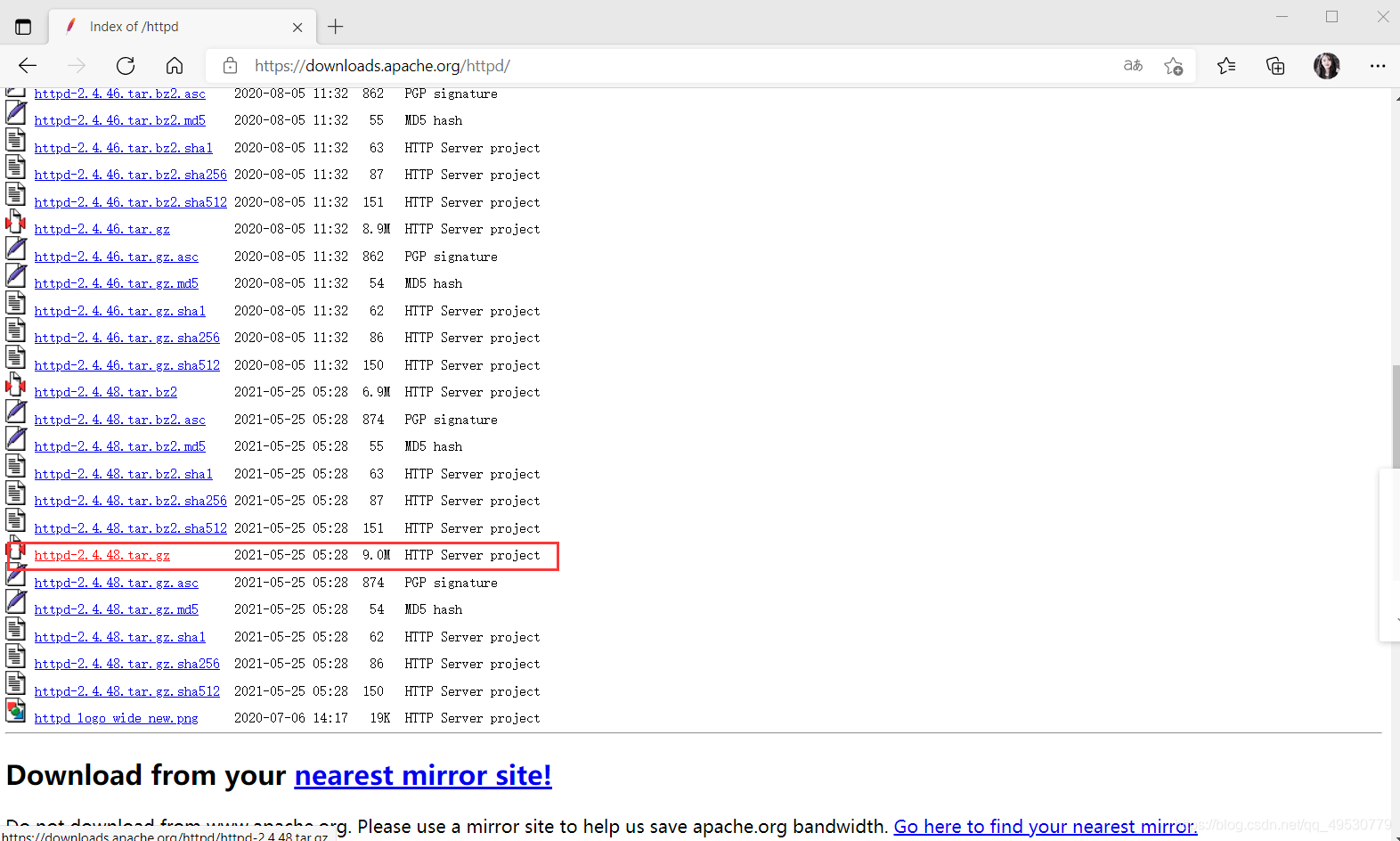The height and width of the screenshot is (841, 1400).
Task: Open httpd-2.4.48.tar.gz.sha1 link
Action: coord(120,637)
